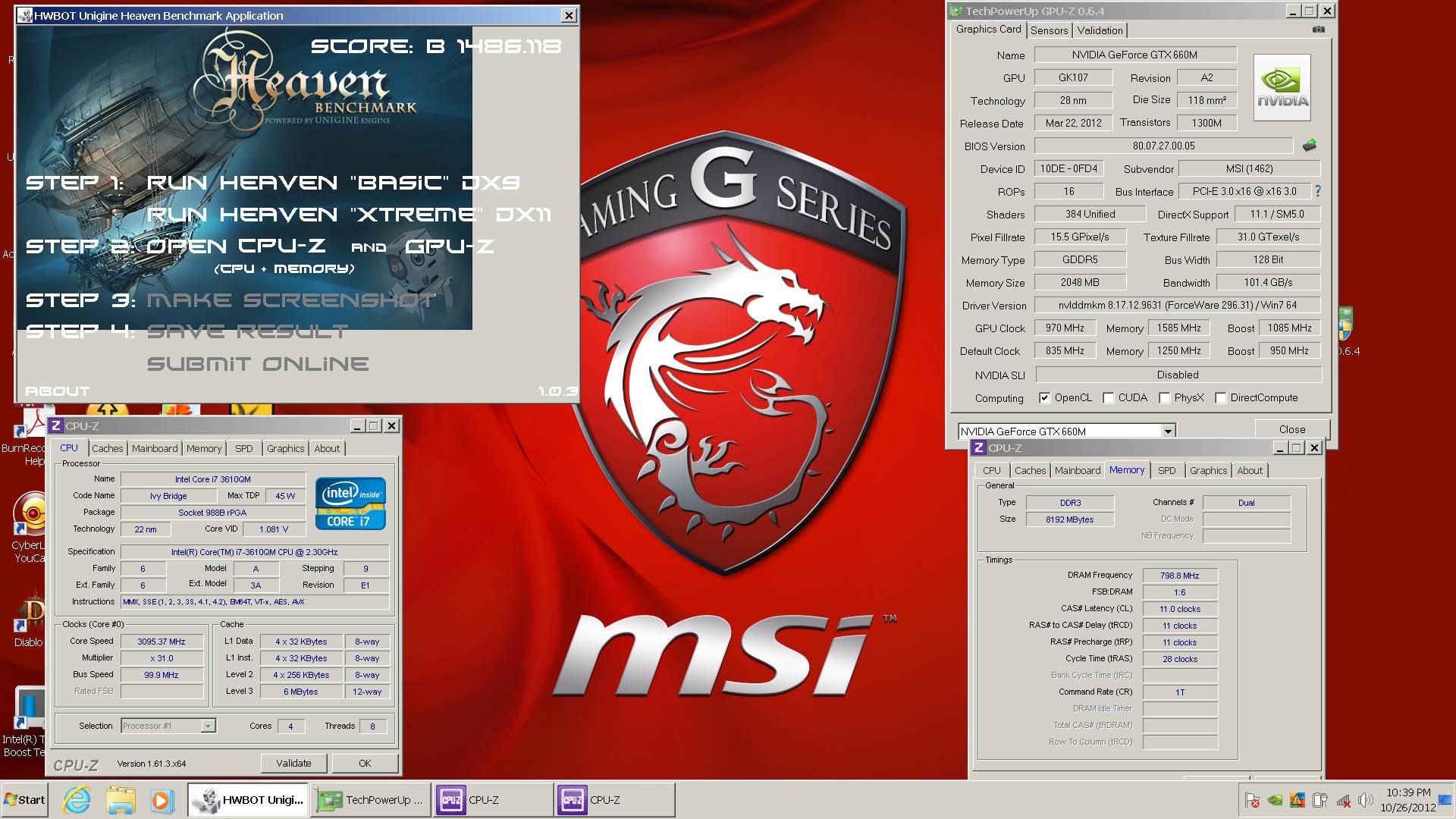
Task: Open the Diablo desktop shortcut
Action: tap(29, 620)
